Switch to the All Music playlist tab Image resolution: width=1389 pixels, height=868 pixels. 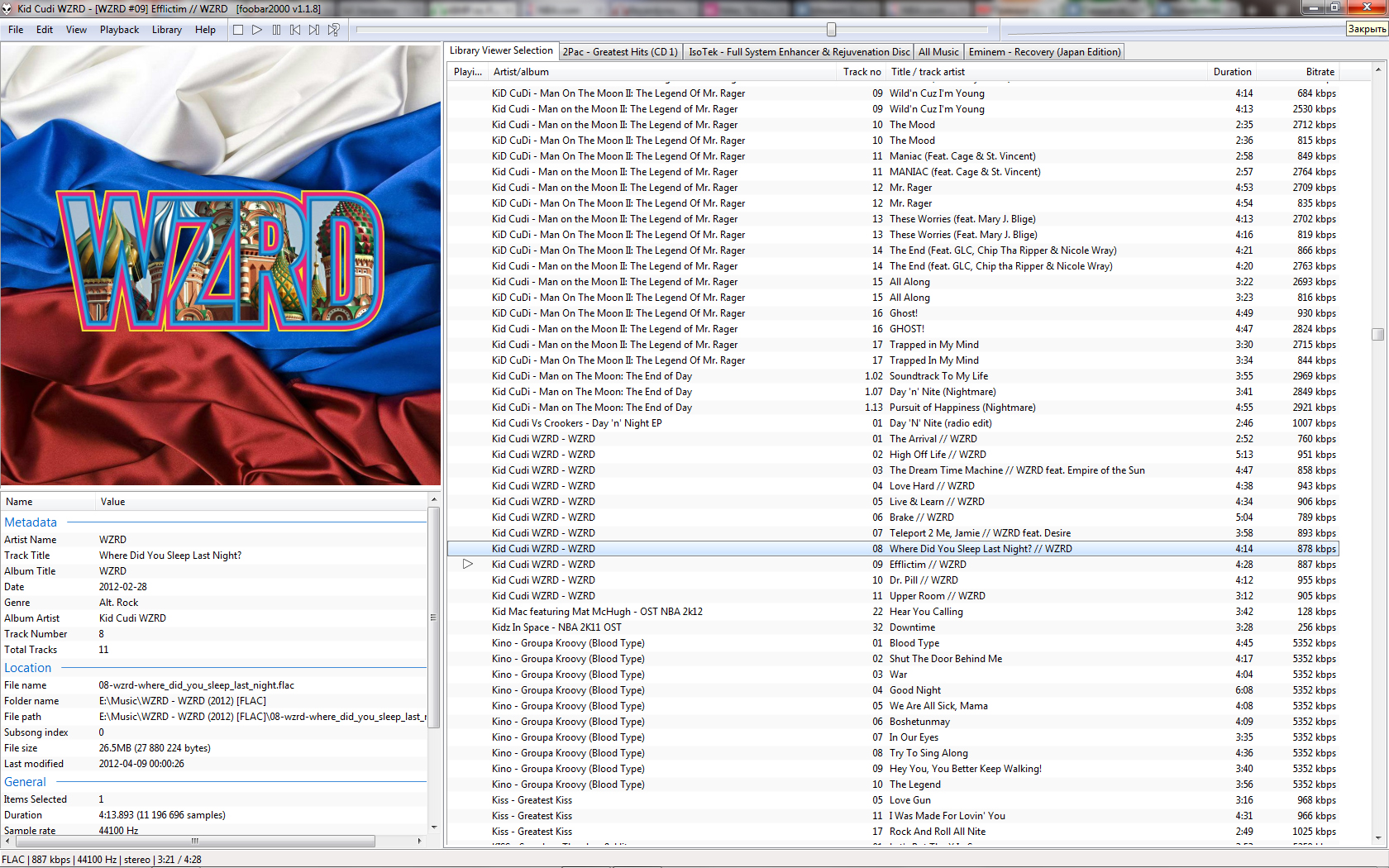click(938, 52)
